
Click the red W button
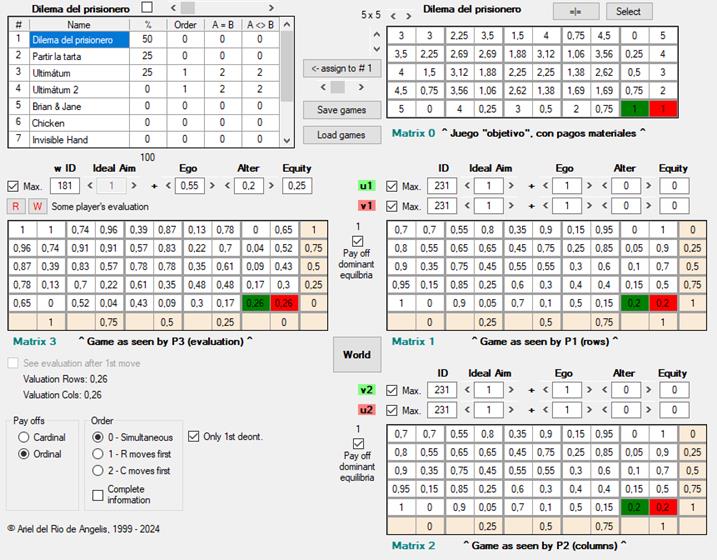(x=36, y=206)
